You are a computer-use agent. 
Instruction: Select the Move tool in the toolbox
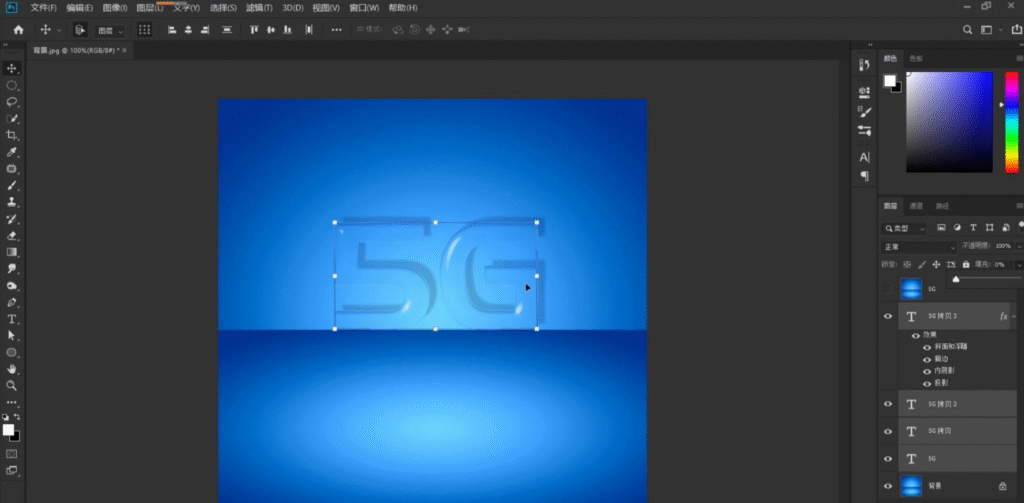[x=11, y=69]
